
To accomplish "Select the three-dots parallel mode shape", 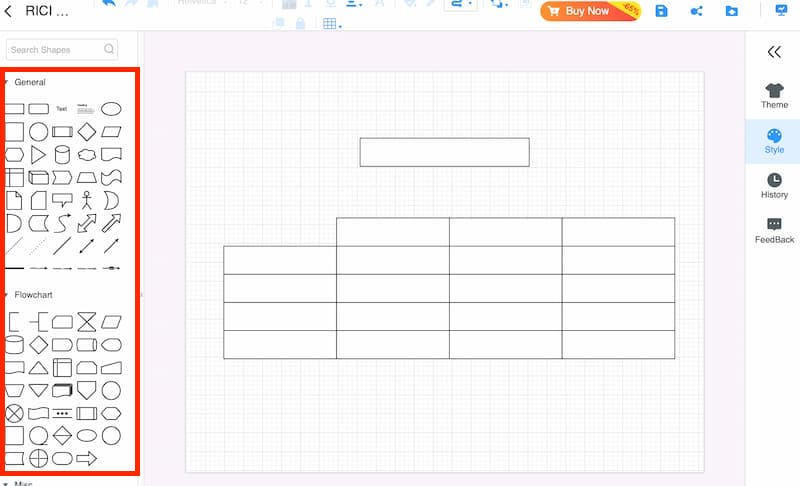I will (x=62, y=414).
